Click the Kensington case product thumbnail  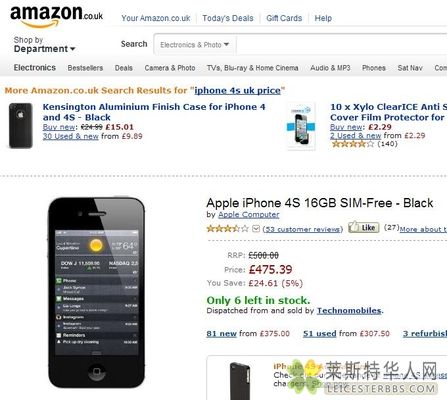[21, 125]
